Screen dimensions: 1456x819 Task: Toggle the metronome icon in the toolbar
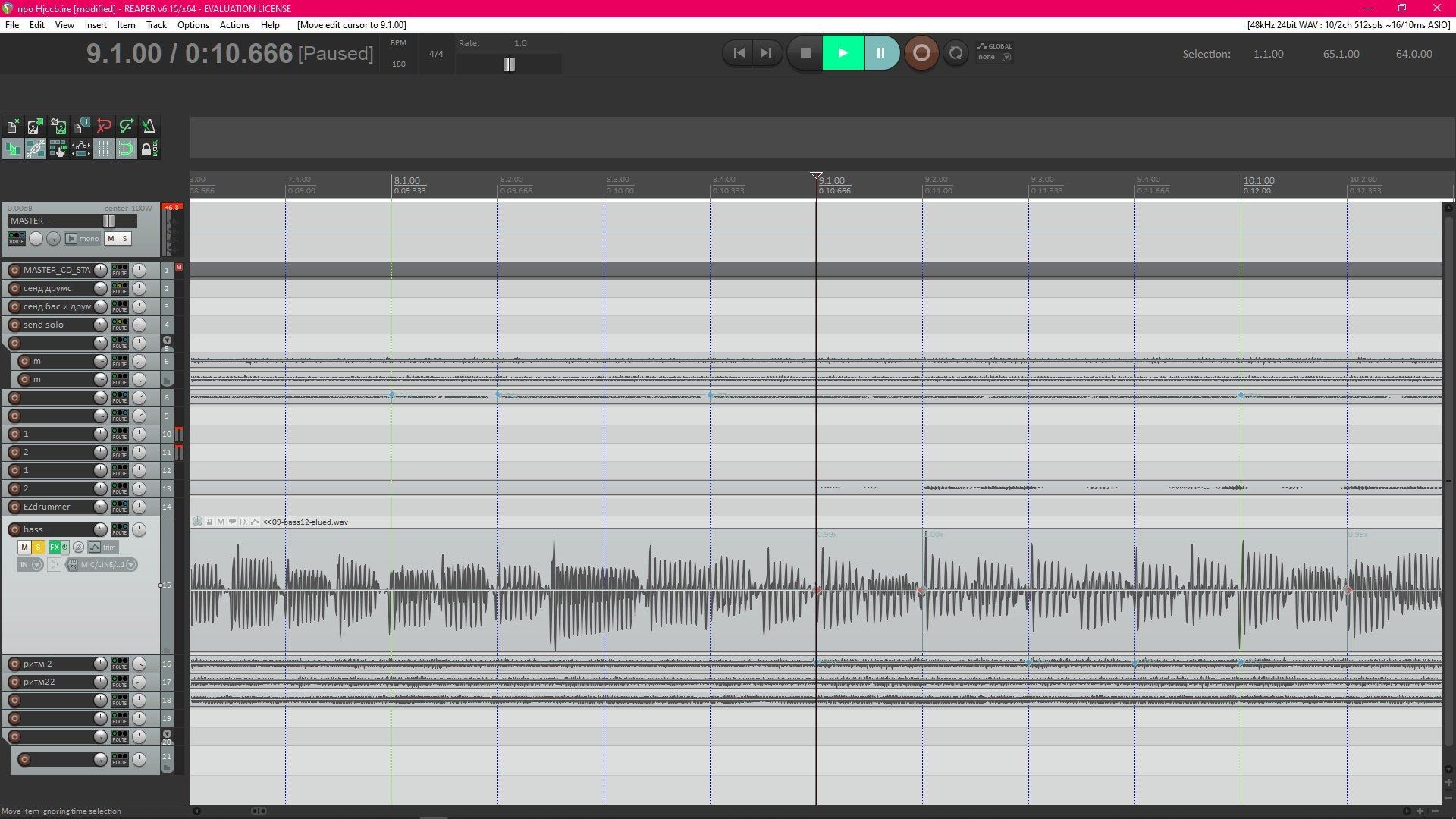coord(149,127)
